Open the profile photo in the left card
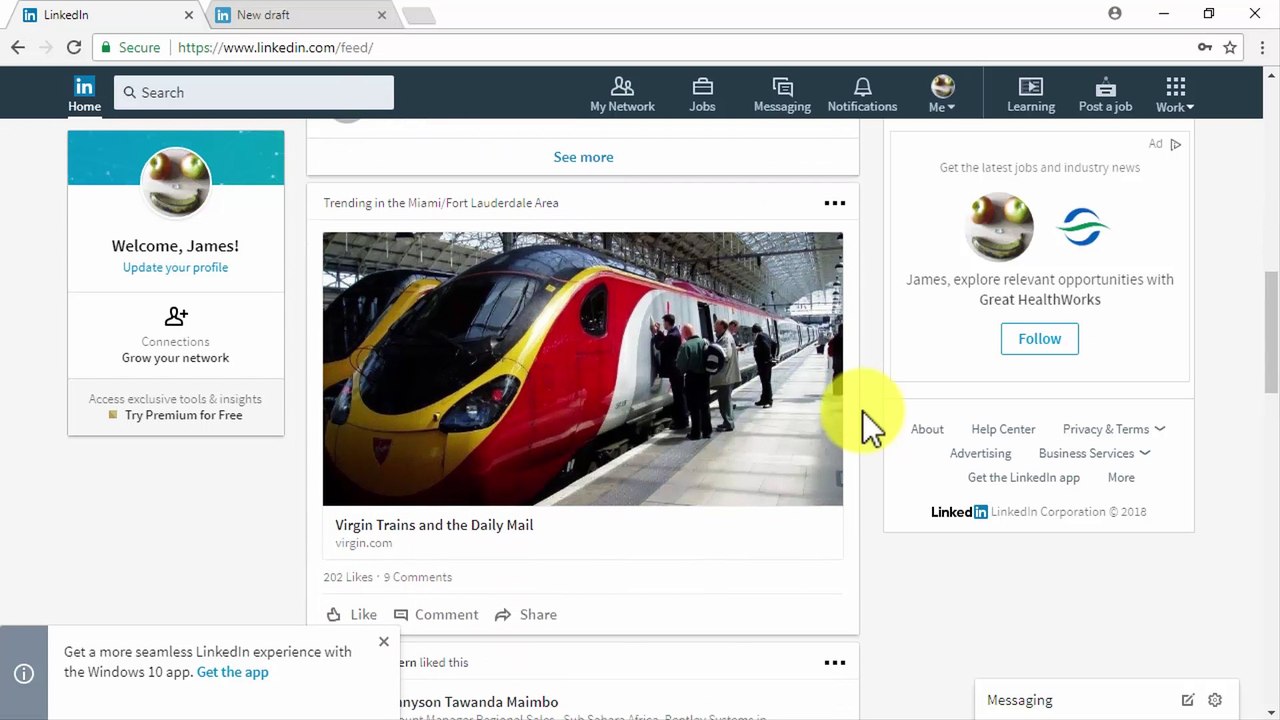Image resolution: width=1280 pixels, height=720 pixels. click(x=175, y=183)
